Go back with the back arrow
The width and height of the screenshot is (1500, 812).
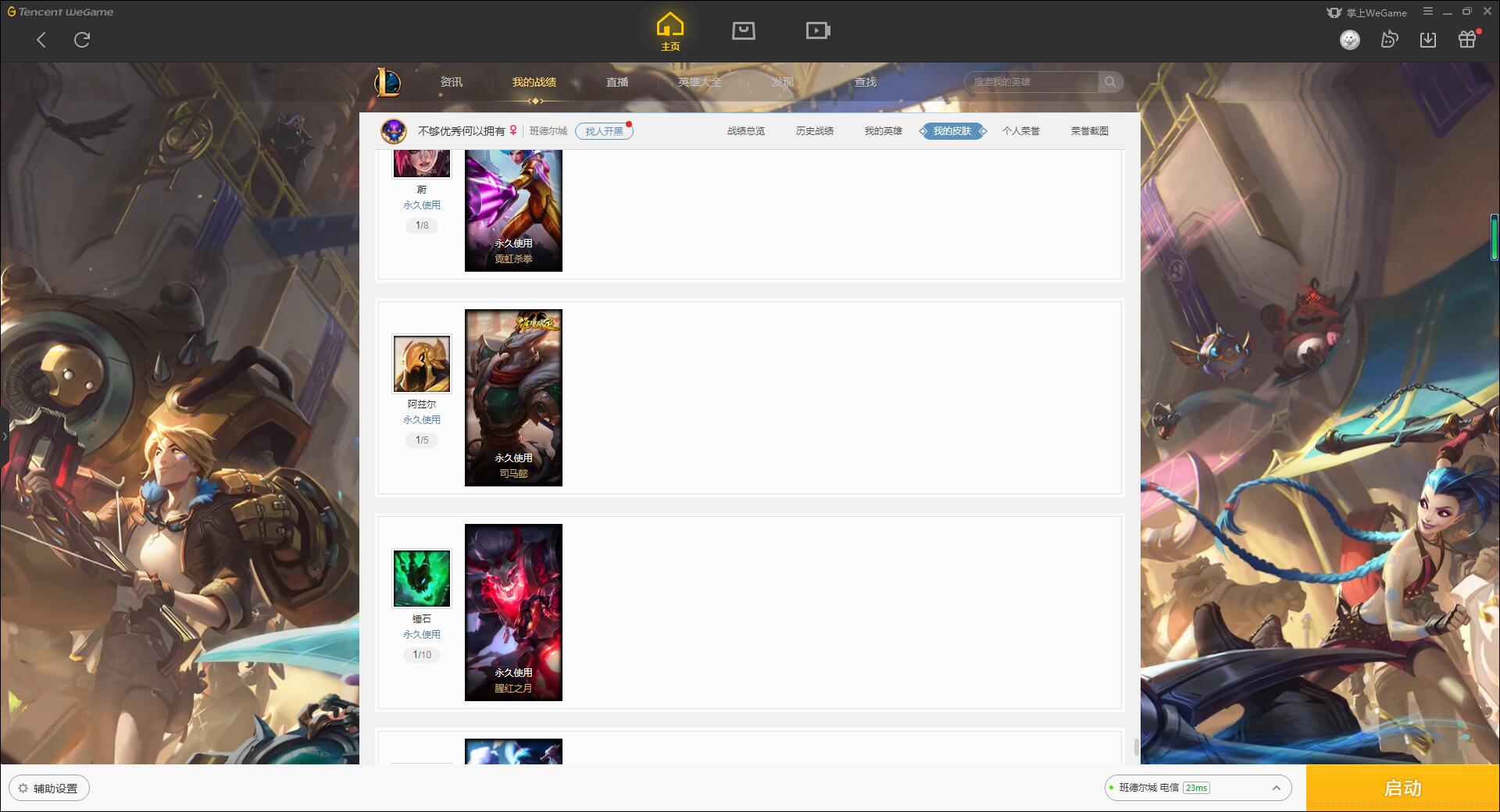[41, 40]
